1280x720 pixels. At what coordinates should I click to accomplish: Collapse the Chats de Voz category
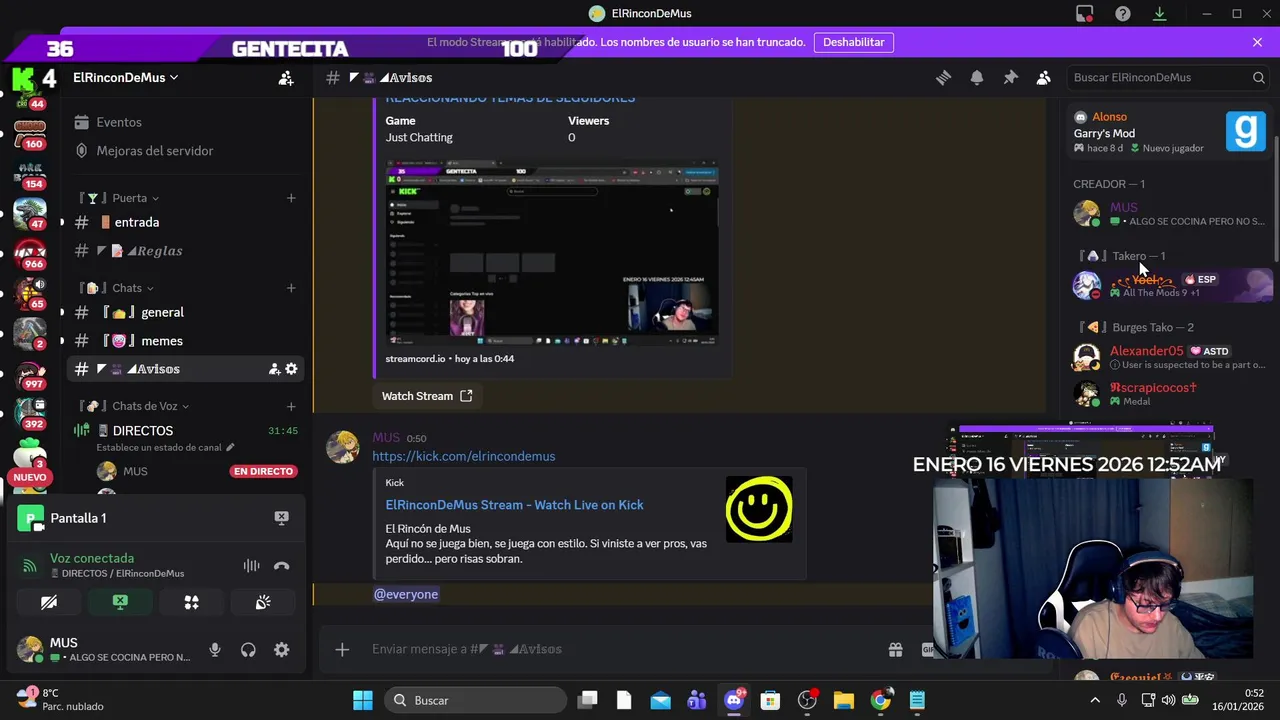(x=144, y=406)
